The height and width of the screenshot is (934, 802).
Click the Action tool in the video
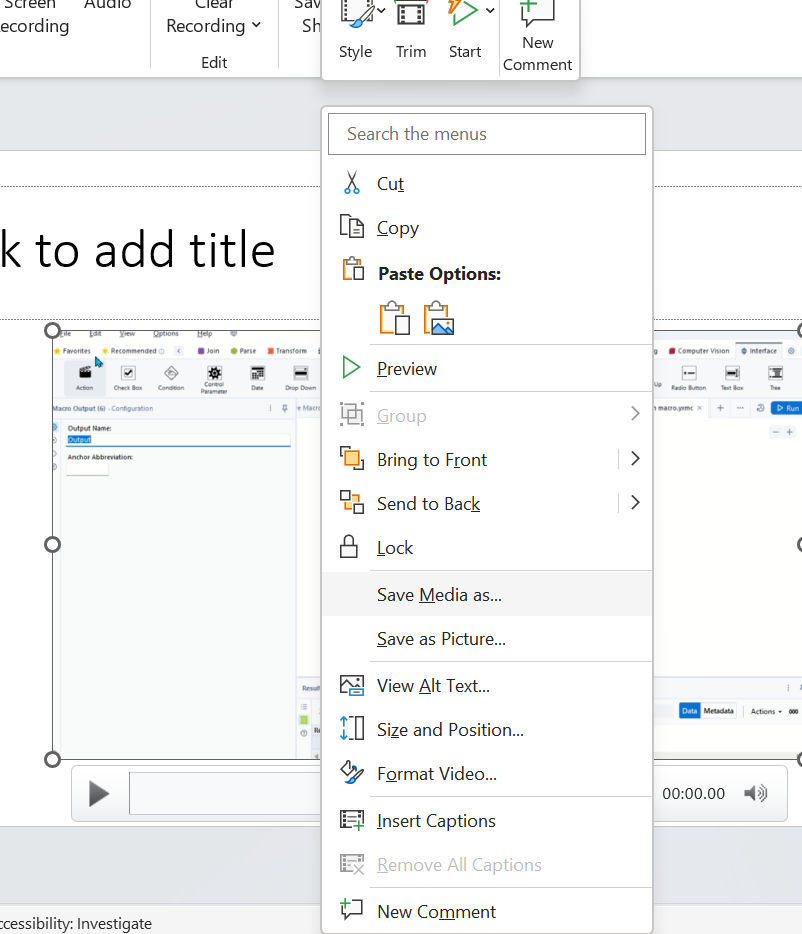tap(85, 378)
